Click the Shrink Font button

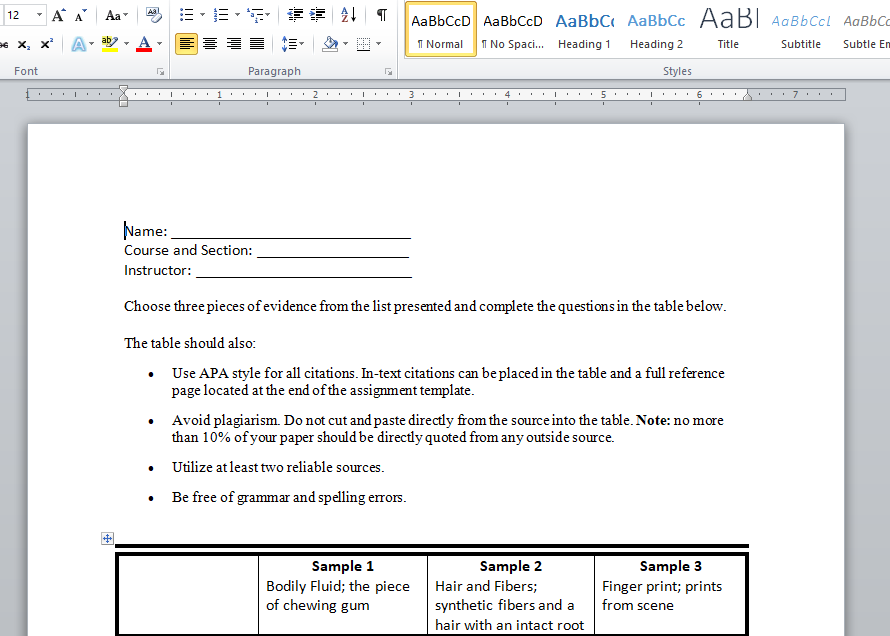(81, 15)
